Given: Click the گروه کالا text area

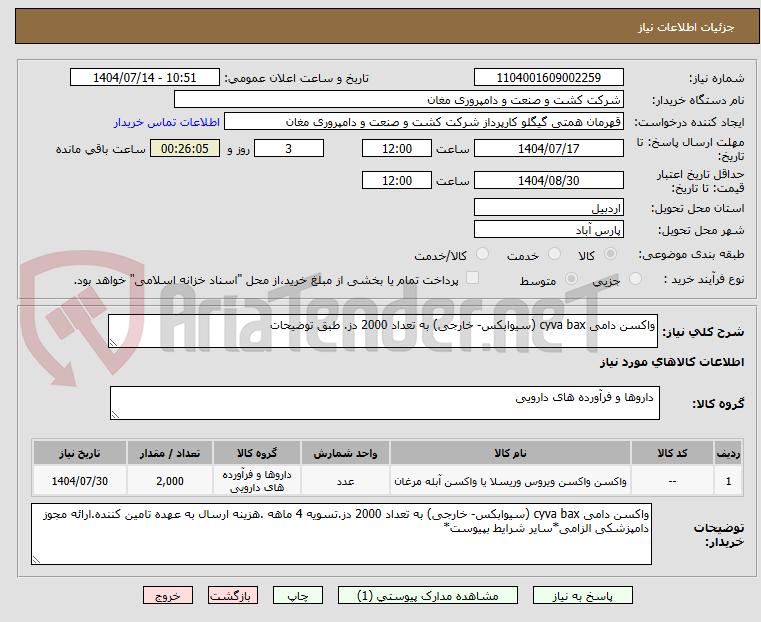Looking at the screenshot, I should point(384,403).
